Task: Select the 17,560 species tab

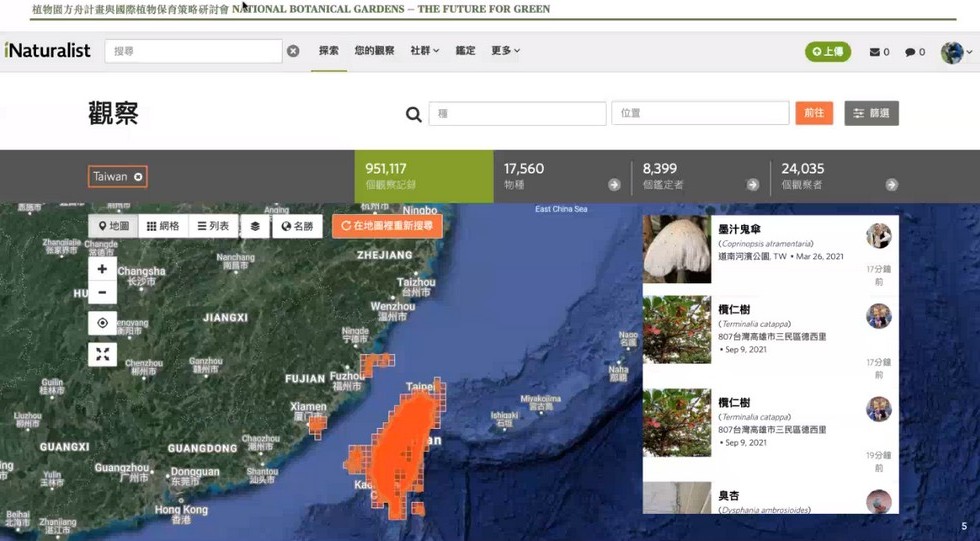Action: [562, 176]
